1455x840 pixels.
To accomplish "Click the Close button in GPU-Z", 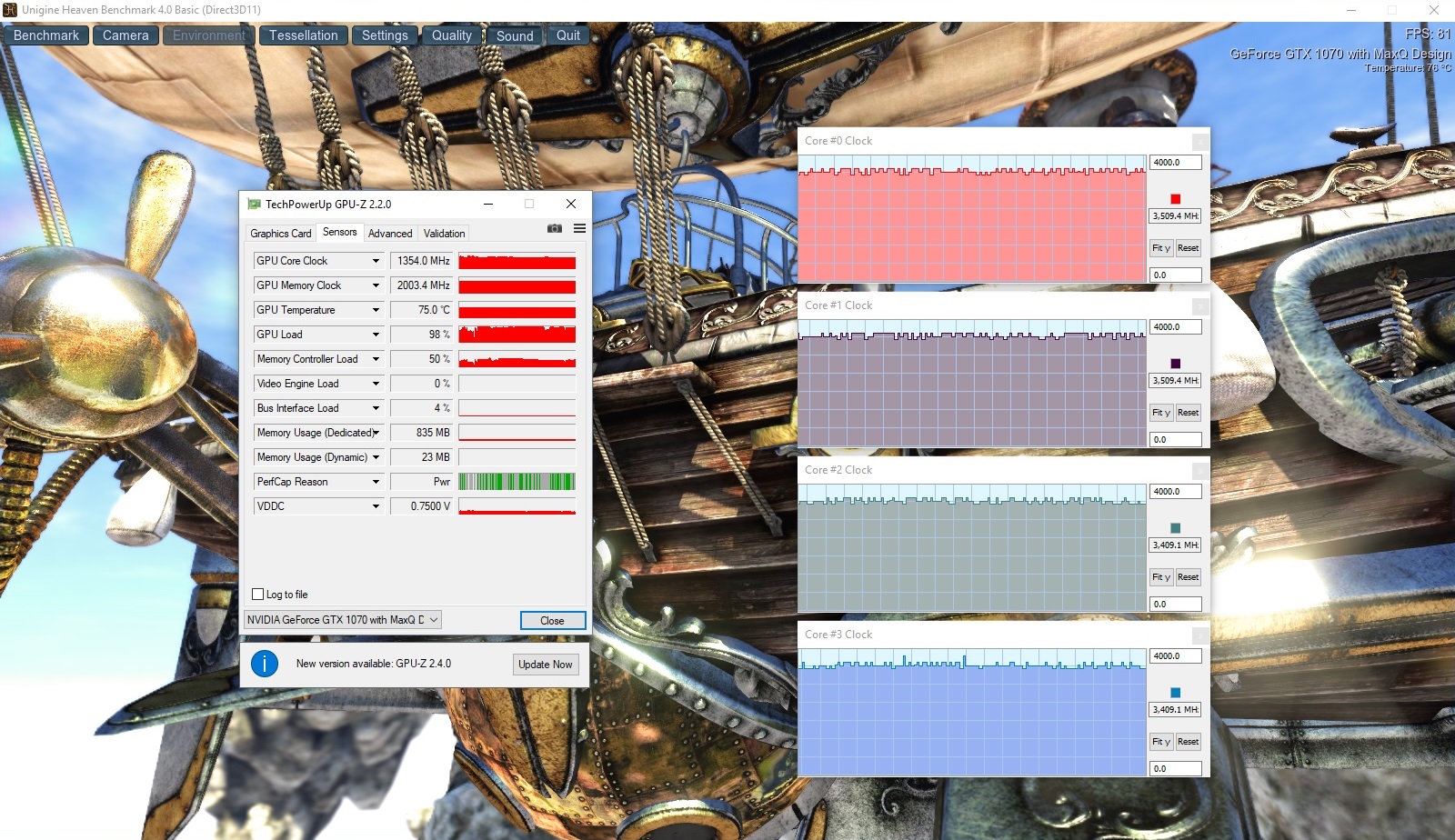I will [553, 620].
